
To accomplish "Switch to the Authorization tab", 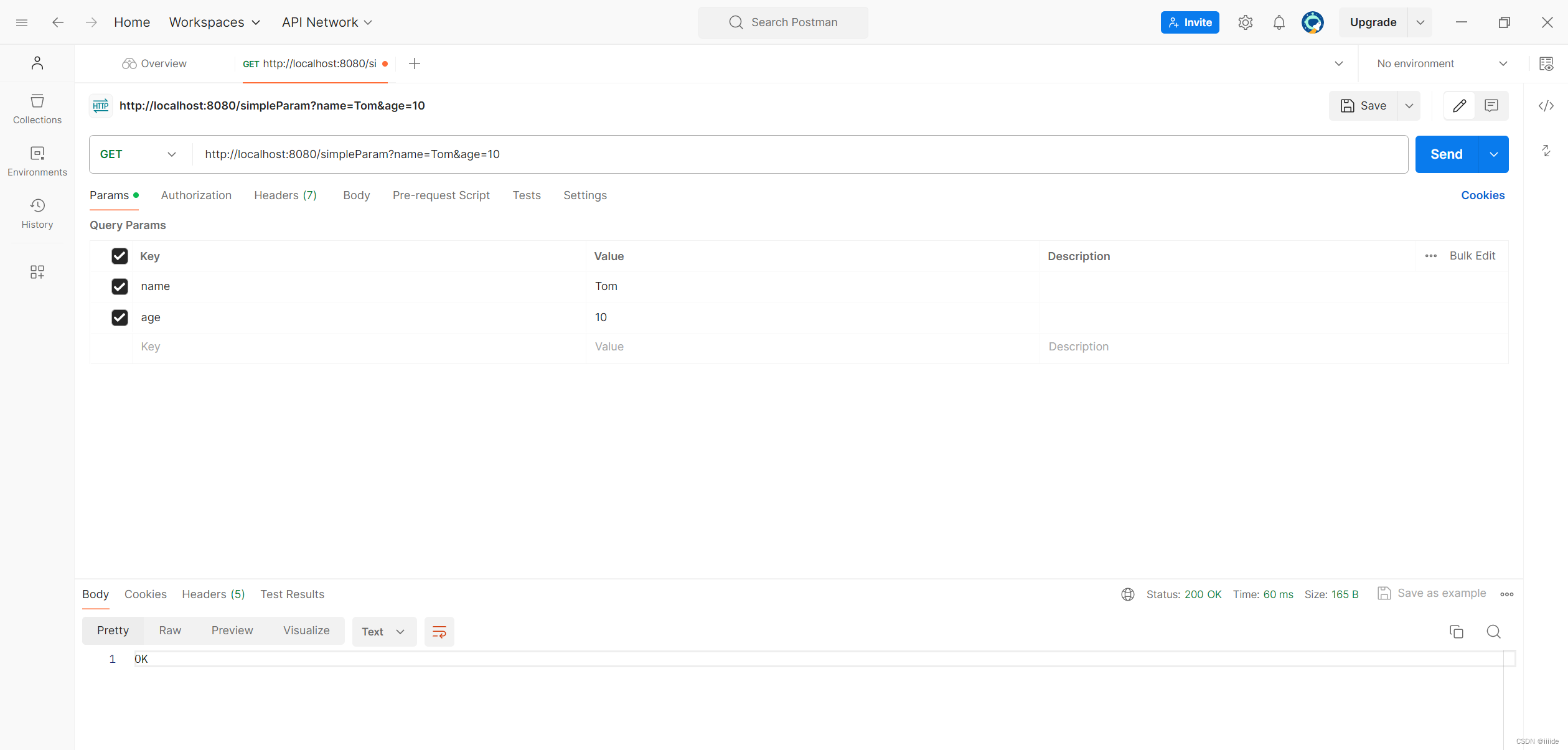I will pyautogui.click(x=196, y=195).
